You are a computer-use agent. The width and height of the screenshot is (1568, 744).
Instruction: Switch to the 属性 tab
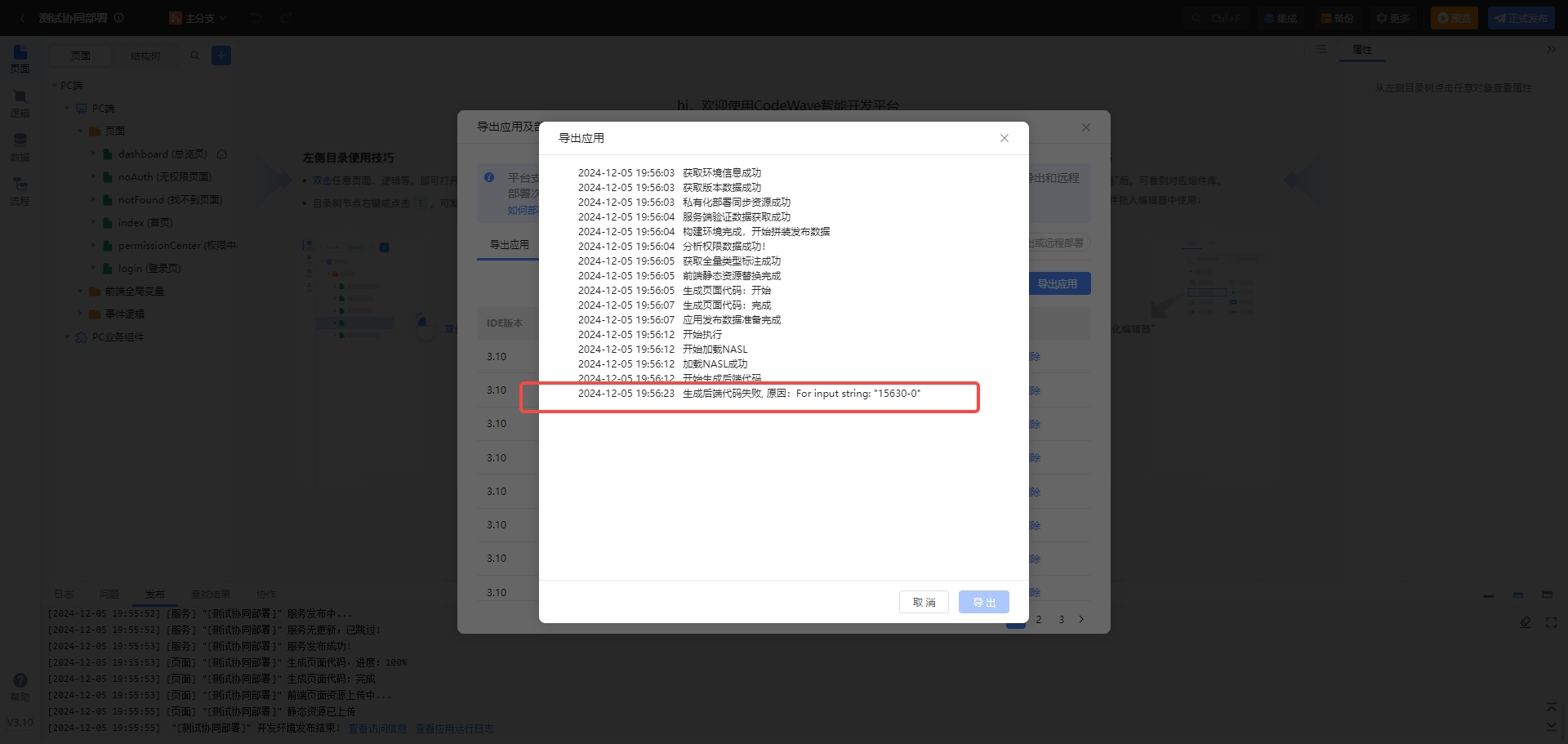[x=1362, y=50]
